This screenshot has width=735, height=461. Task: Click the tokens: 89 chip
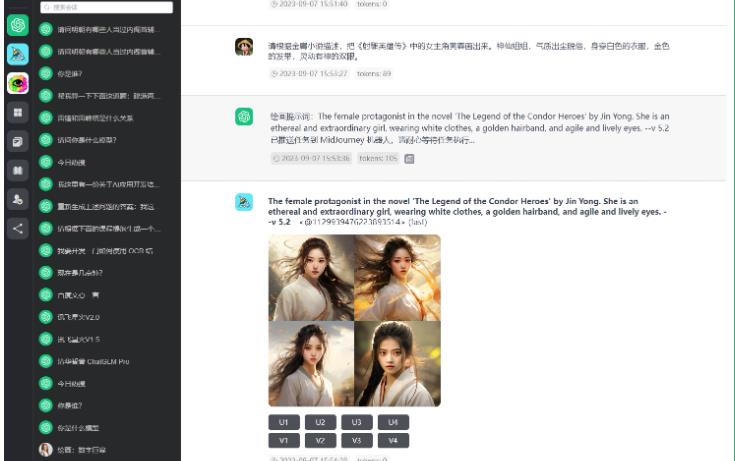pos(374,74)
